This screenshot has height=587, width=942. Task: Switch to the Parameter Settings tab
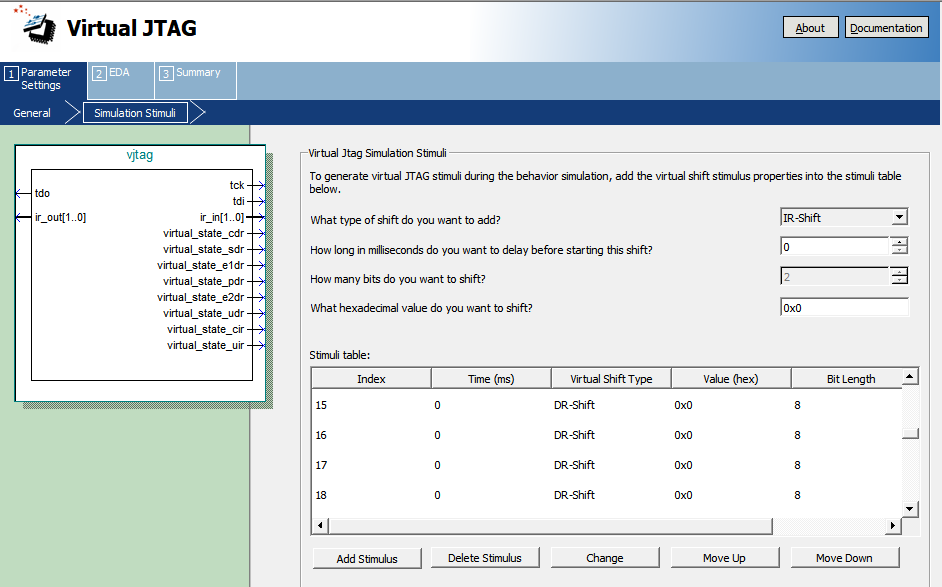click(x=44, y=79)
